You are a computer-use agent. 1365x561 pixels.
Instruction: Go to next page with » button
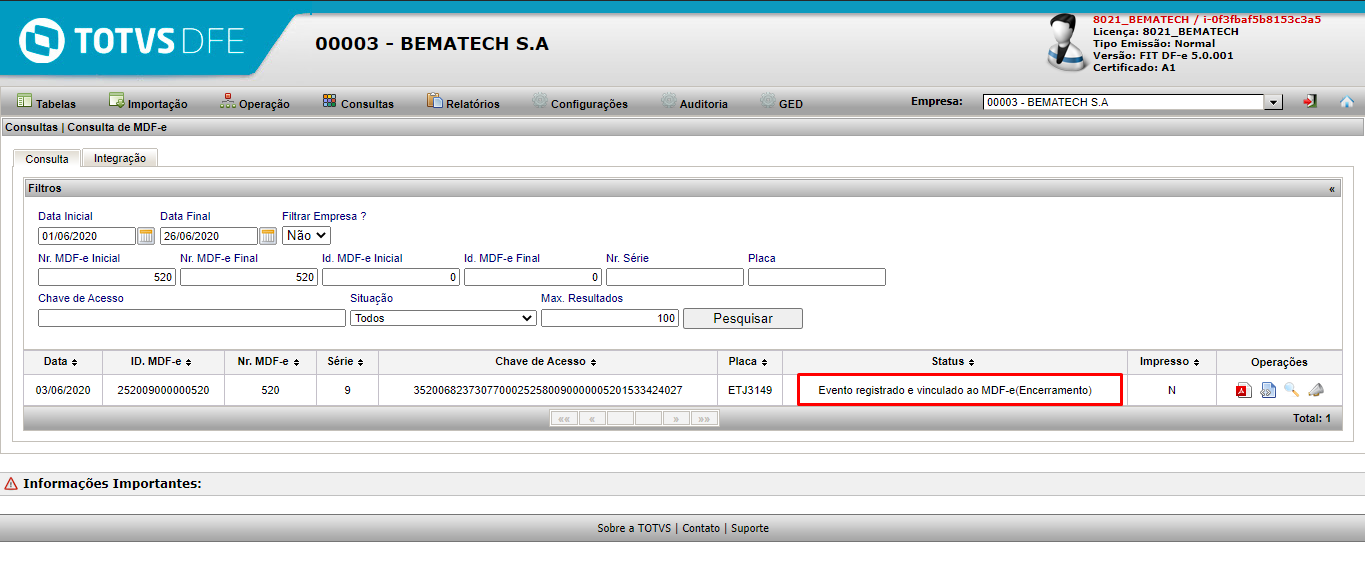pyautogui.click(x=676, y=418)
